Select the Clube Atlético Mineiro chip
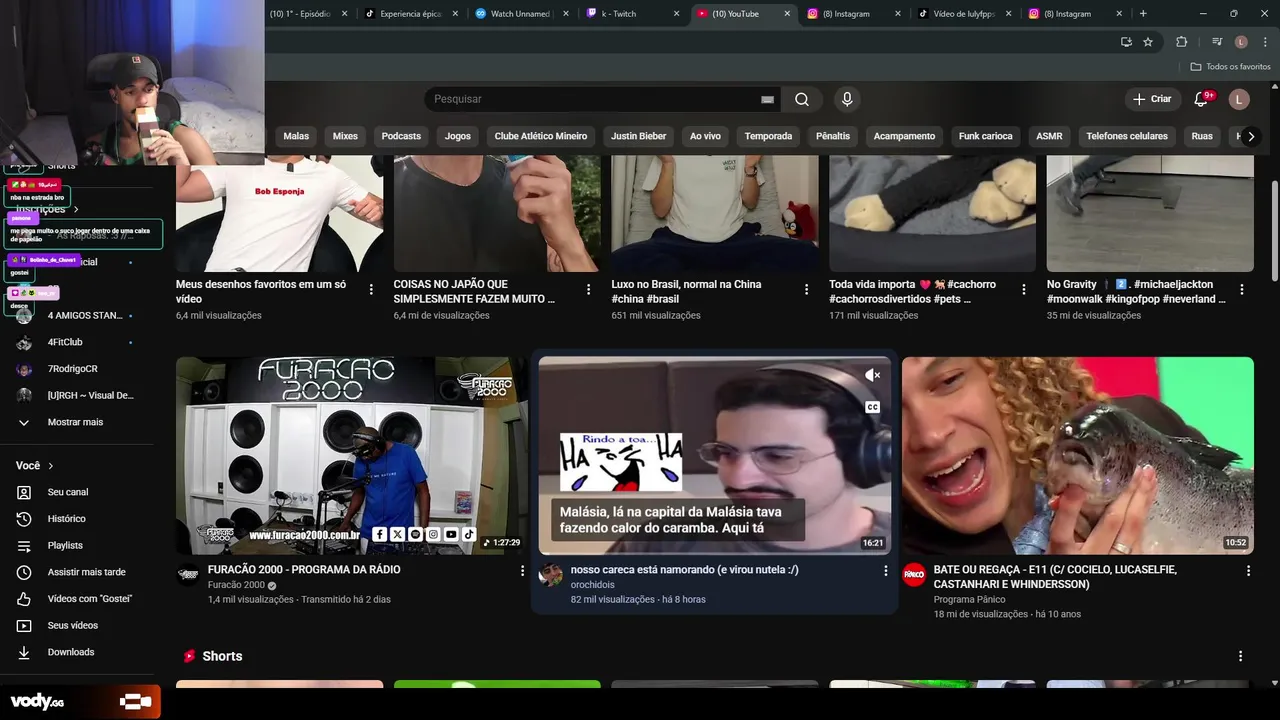 pos(541,136)
